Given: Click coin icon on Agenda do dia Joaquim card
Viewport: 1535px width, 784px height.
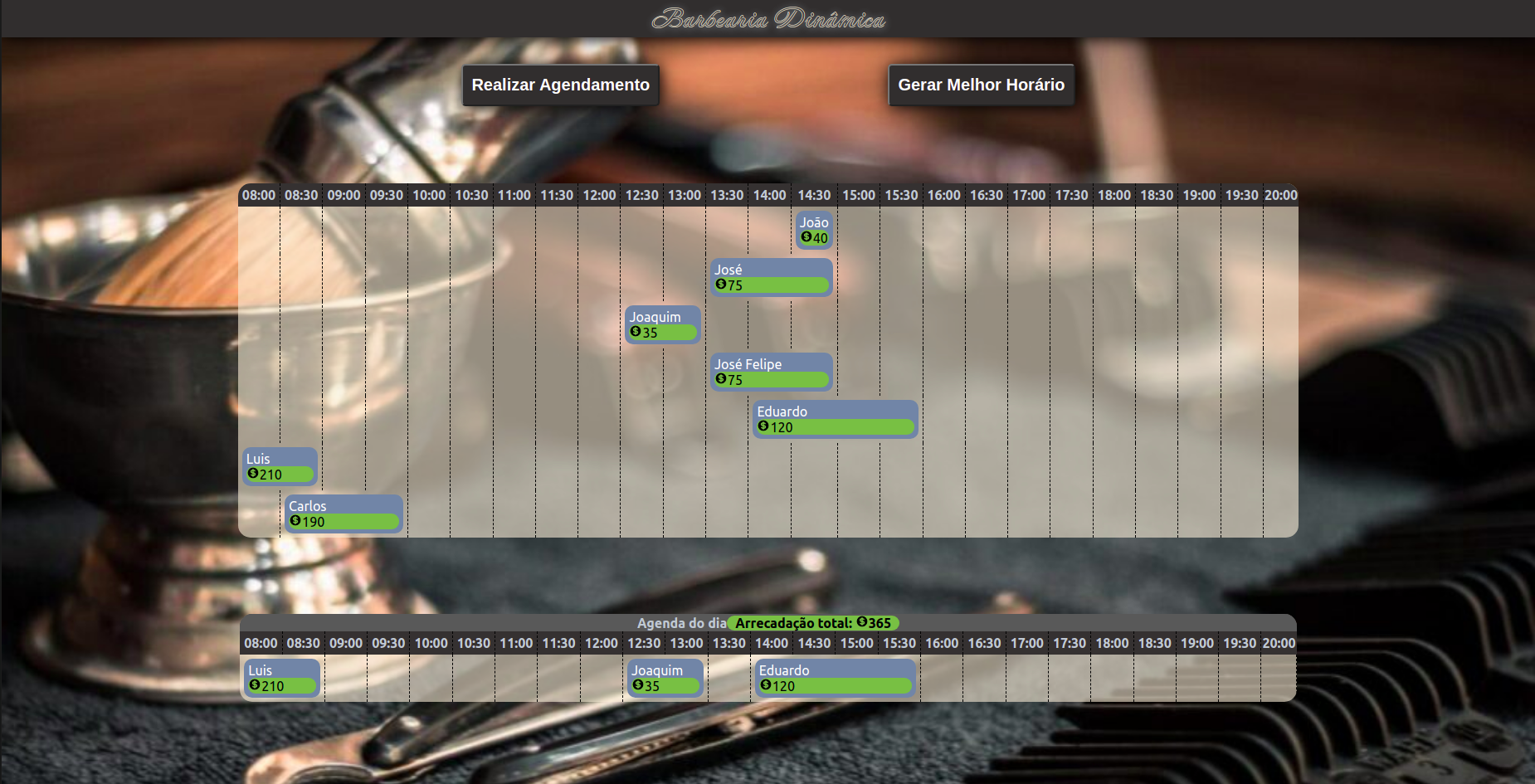Looking at the screenshot, I should (638, 685).
